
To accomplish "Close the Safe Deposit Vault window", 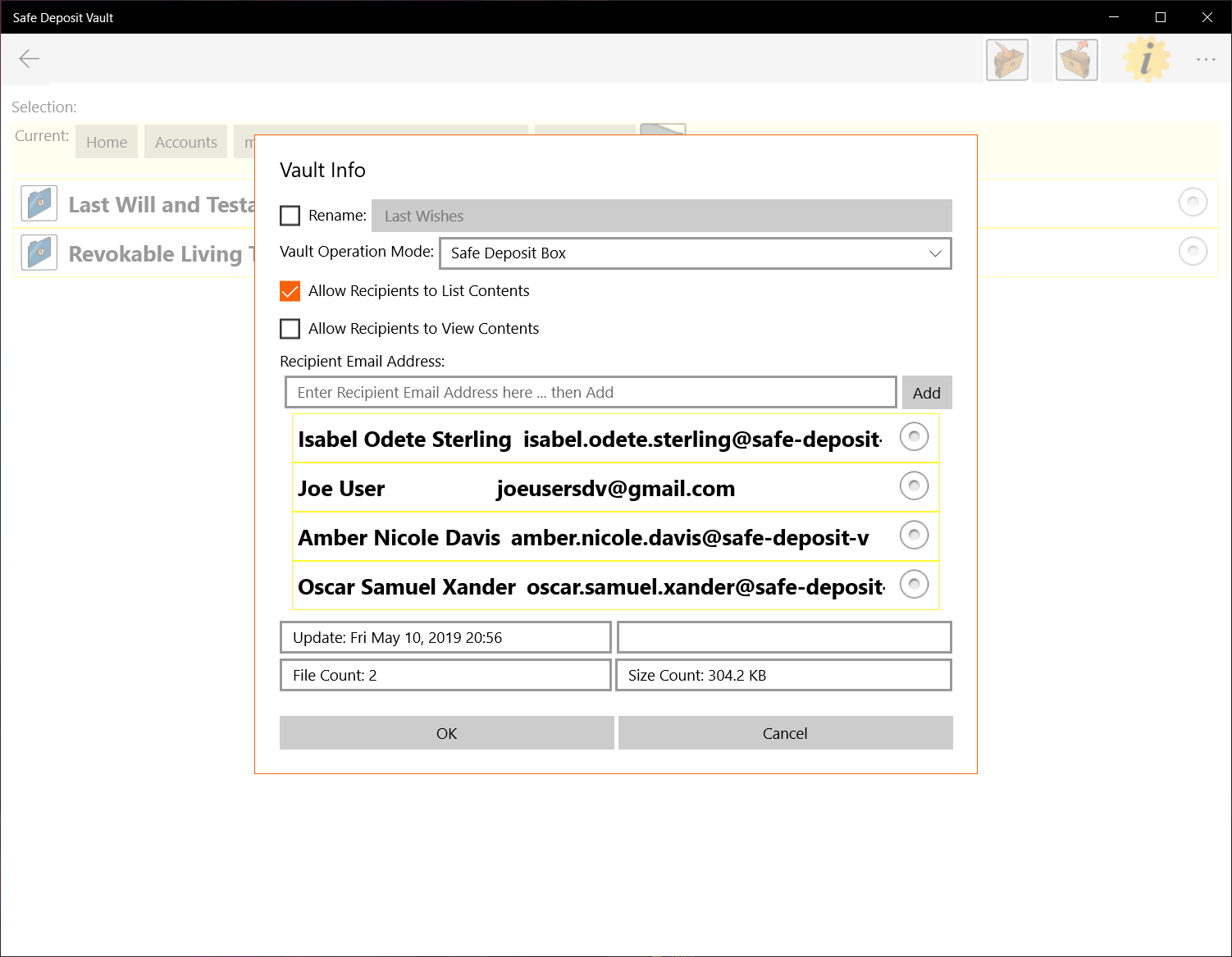I will tap(1207, 17).
